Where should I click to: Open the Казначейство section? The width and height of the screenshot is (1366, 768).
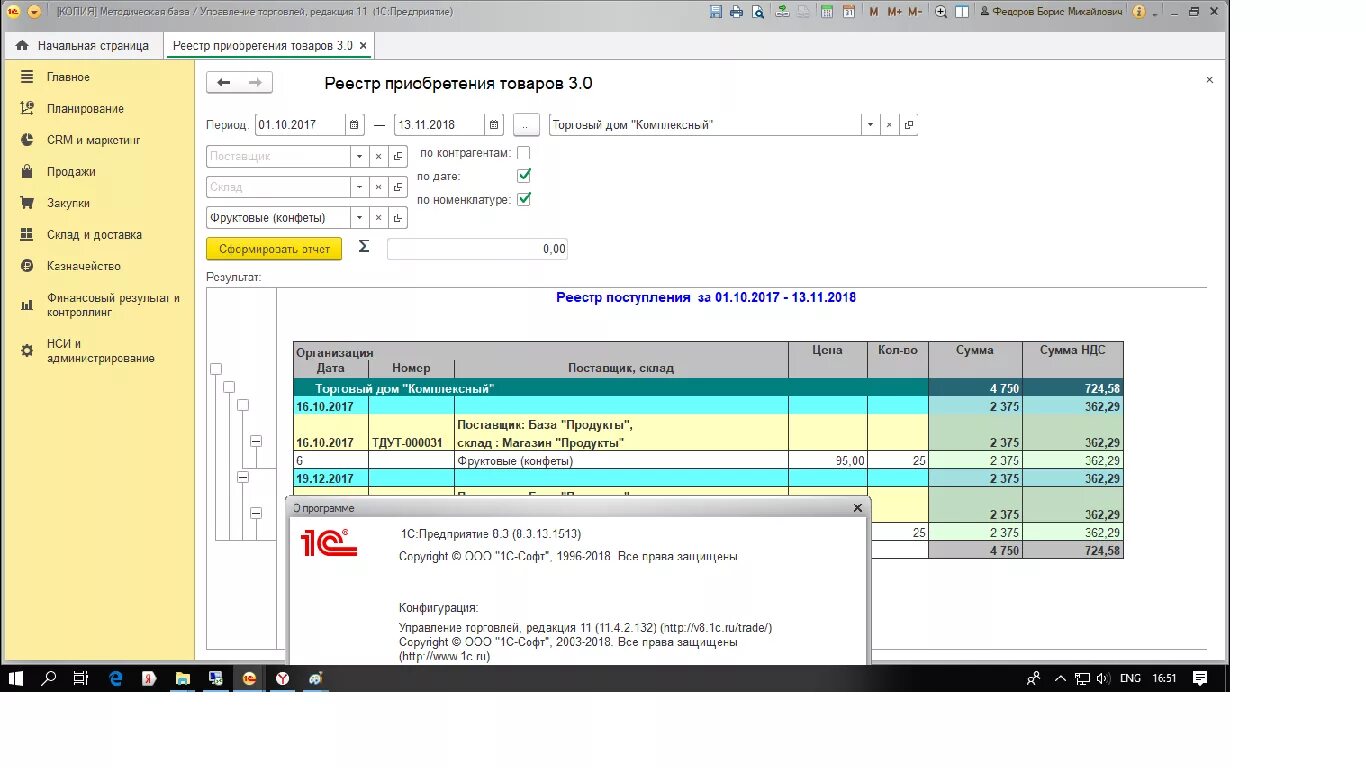tap(84, 266)
